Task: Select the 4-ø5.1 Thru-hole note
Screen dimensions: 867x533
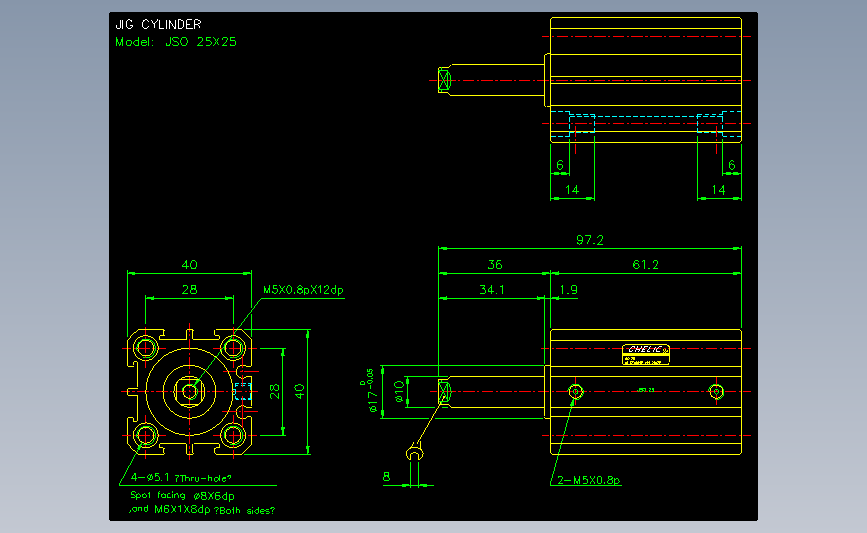Action: (181, 478)
